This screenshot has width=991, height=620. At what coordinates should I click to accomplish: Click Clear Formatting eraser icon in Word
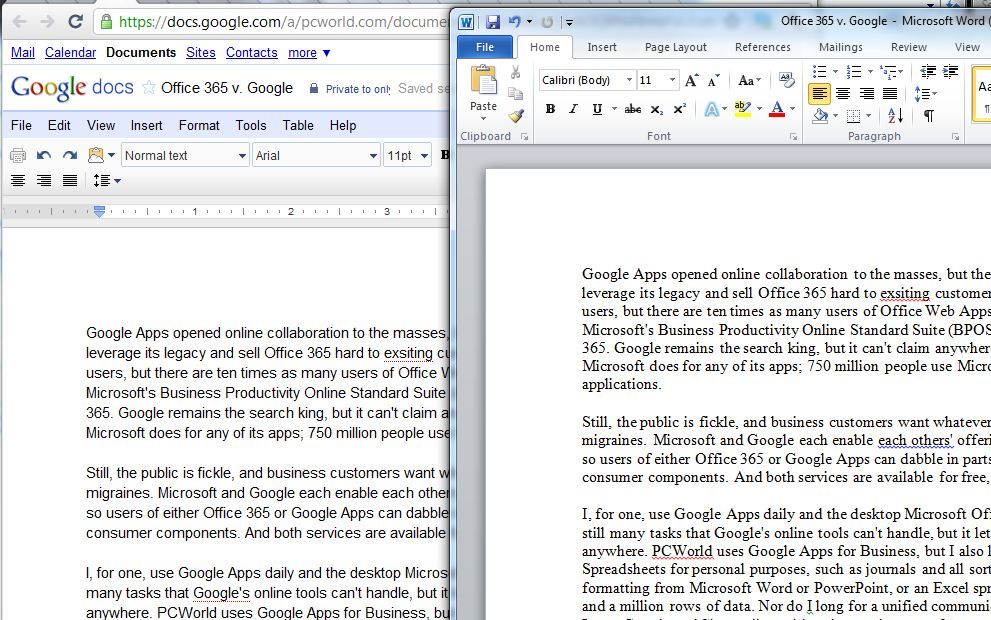tap(787, 80)
